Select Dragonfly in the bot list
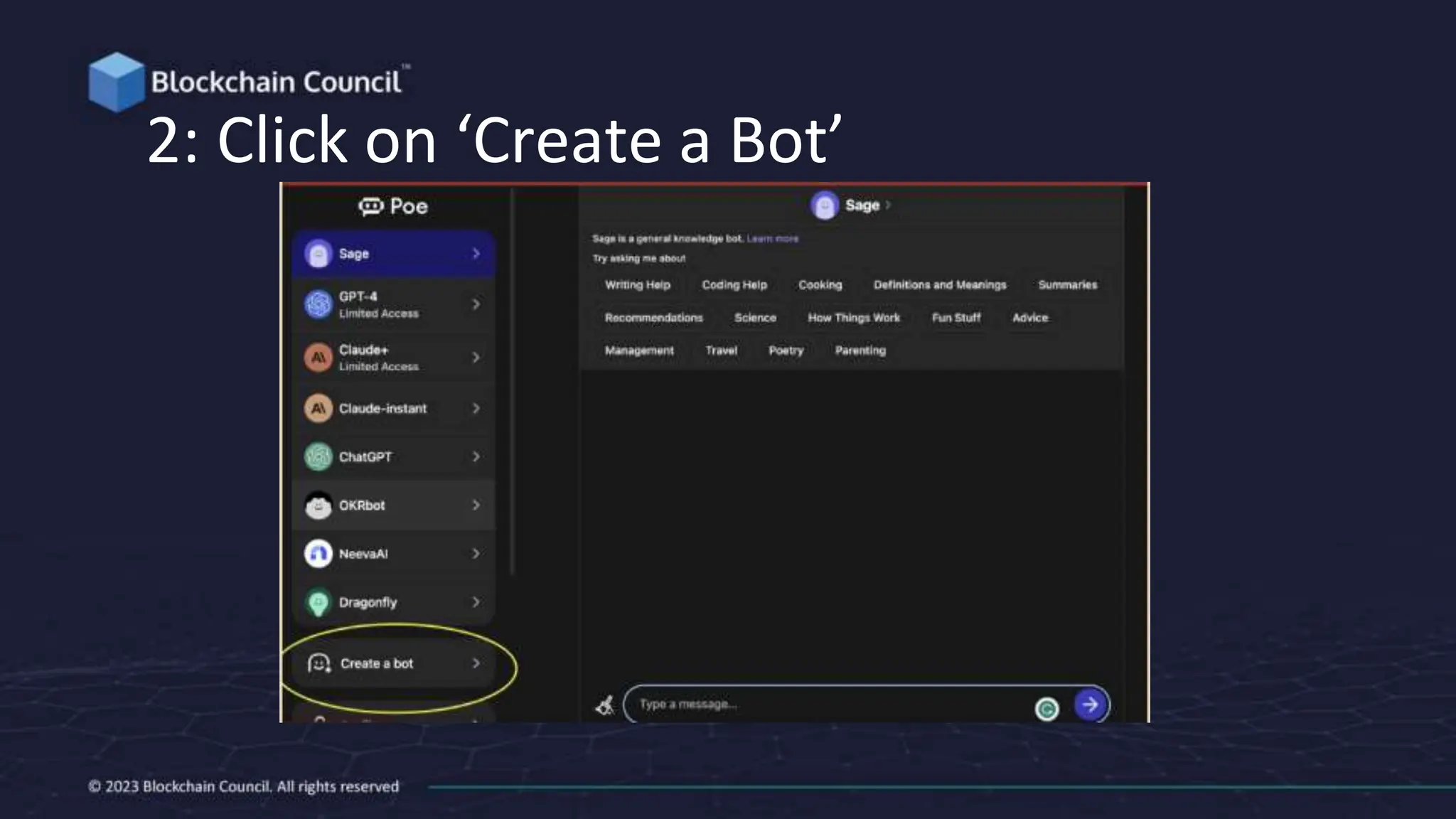The width and height of the screenshot is (1456, 819). 393,602
